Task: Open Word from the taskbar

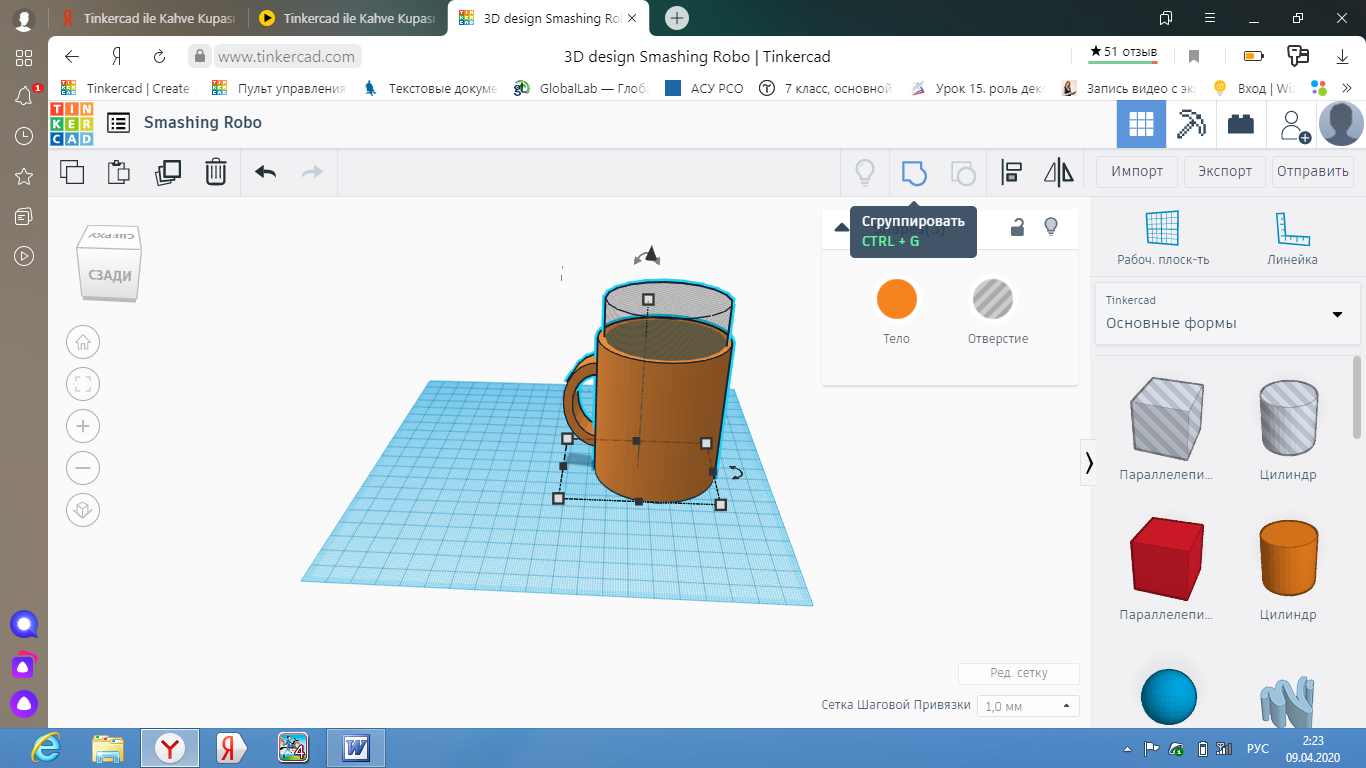Action: point(356,748)
